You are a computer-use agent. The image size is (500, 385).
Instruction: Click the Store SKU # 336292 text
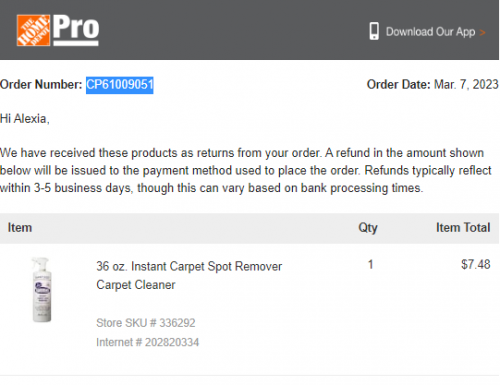coord(146,323)
